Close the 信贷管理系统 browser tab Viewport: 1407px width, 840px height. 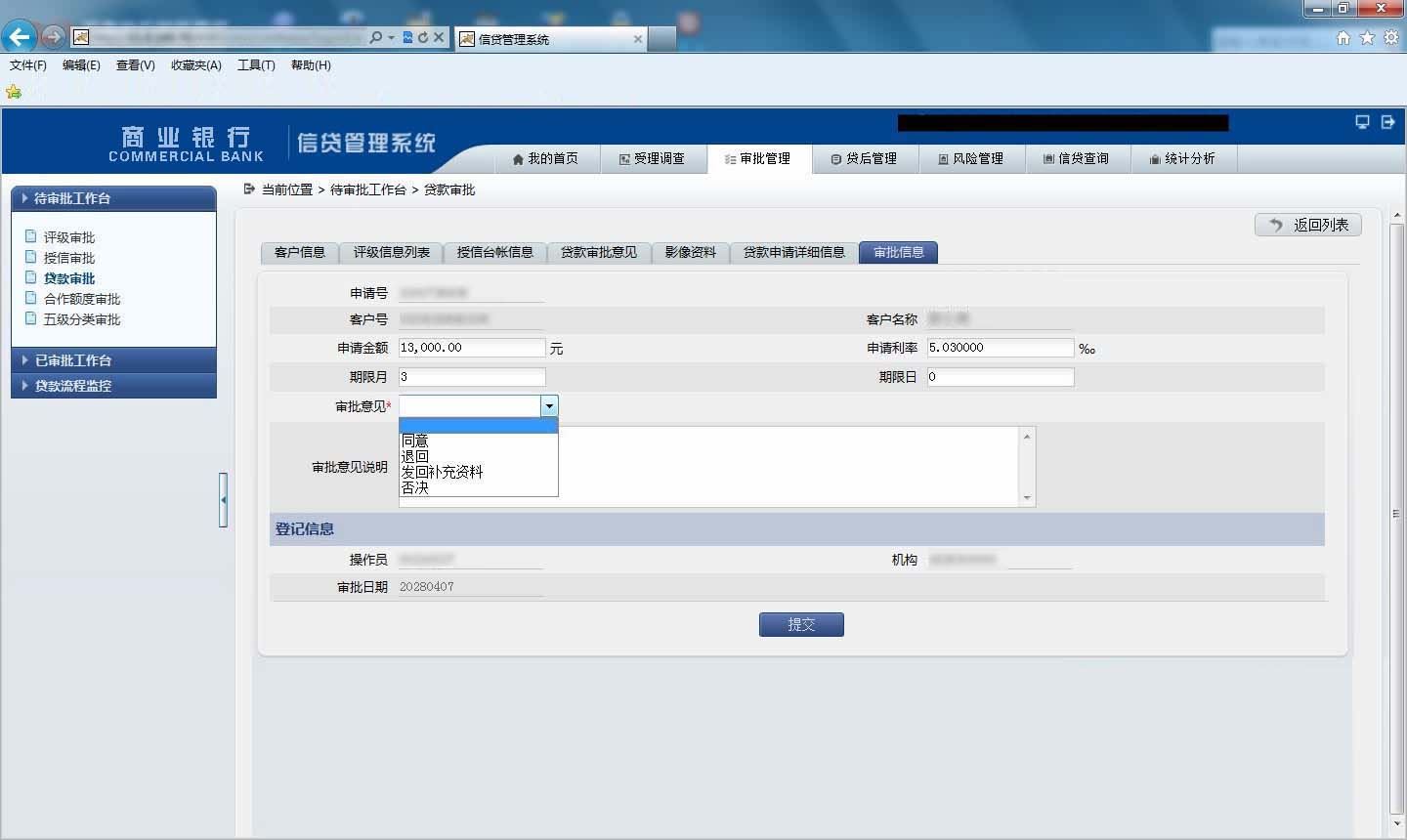pyautogui.click(x=638, y=39)
